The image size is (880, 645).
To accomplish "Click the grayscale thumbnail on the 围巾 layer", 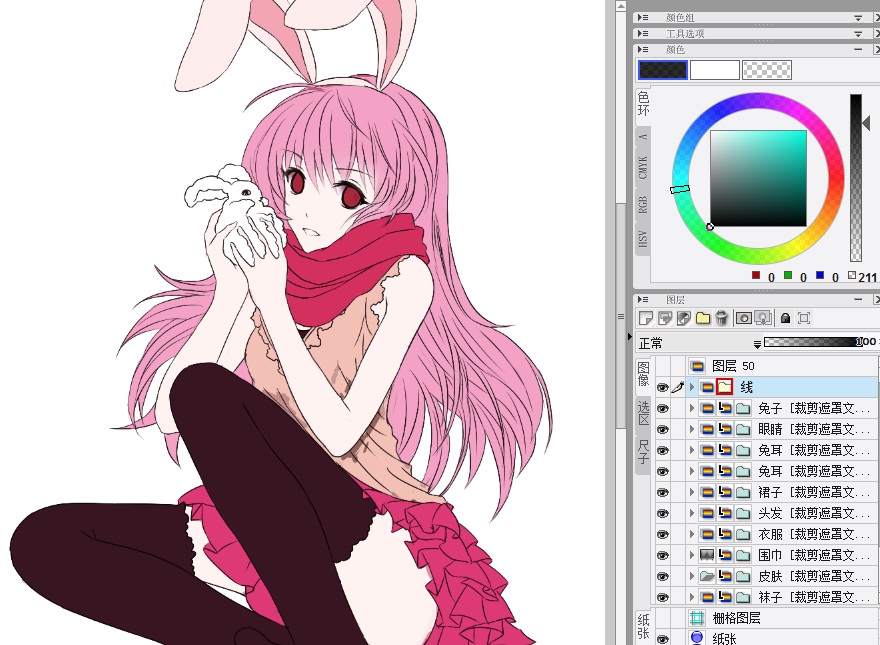I will [707, 555].
